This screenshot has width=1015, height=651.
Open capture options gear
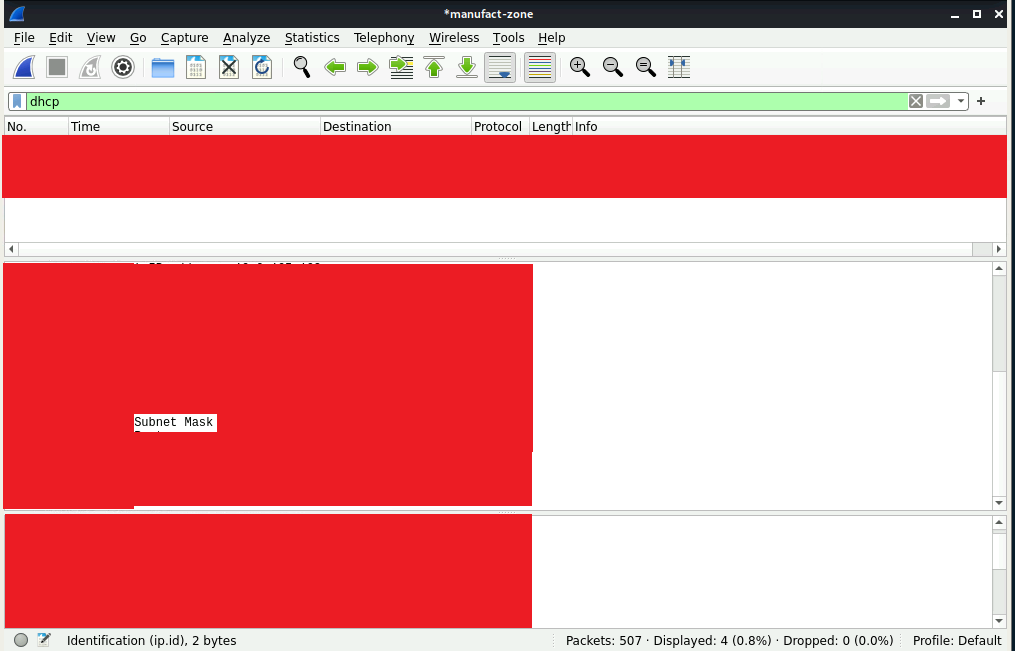(x=123, y=67)
